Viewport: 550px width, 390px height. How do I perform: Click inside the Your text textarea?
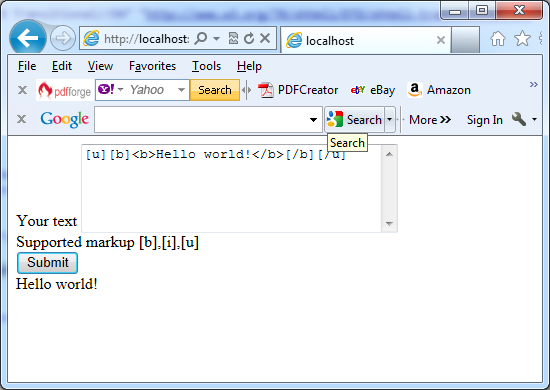click(232, 189)
